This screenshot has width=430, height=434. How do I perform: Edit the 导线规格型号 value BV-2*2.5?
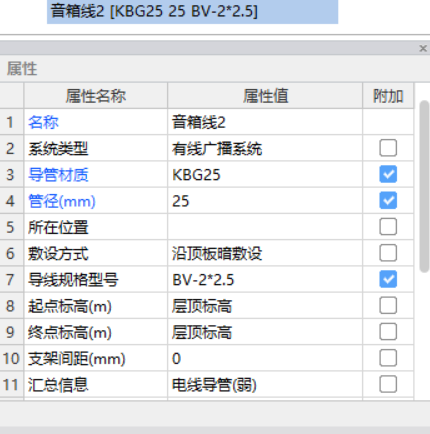265,279
